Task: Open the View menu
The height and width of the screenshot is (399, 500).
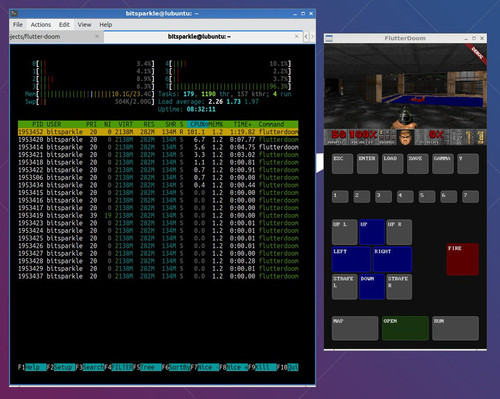Action: point(84,25)
